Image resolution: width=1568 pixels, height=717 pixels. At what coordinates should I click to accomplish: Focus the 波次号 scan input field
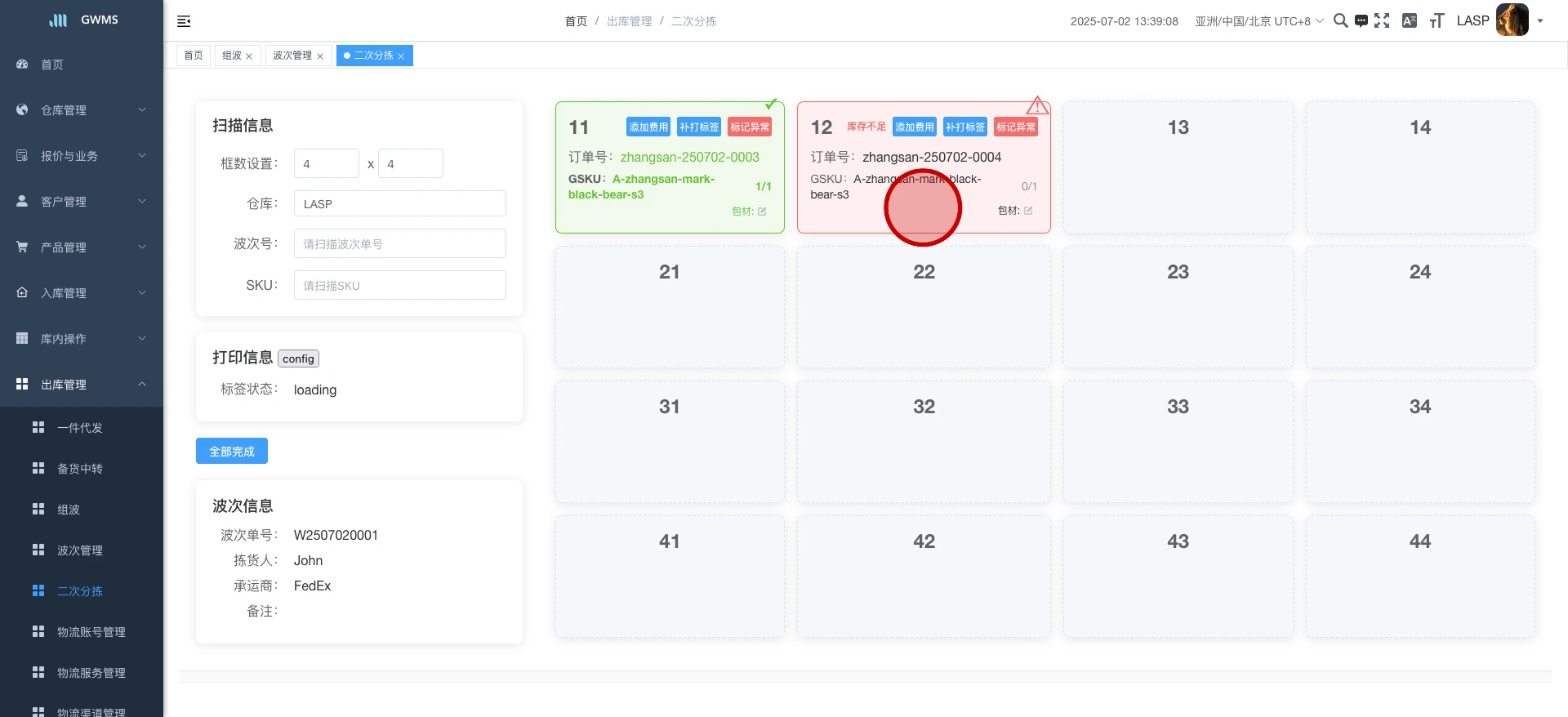[x=399, y=244]
